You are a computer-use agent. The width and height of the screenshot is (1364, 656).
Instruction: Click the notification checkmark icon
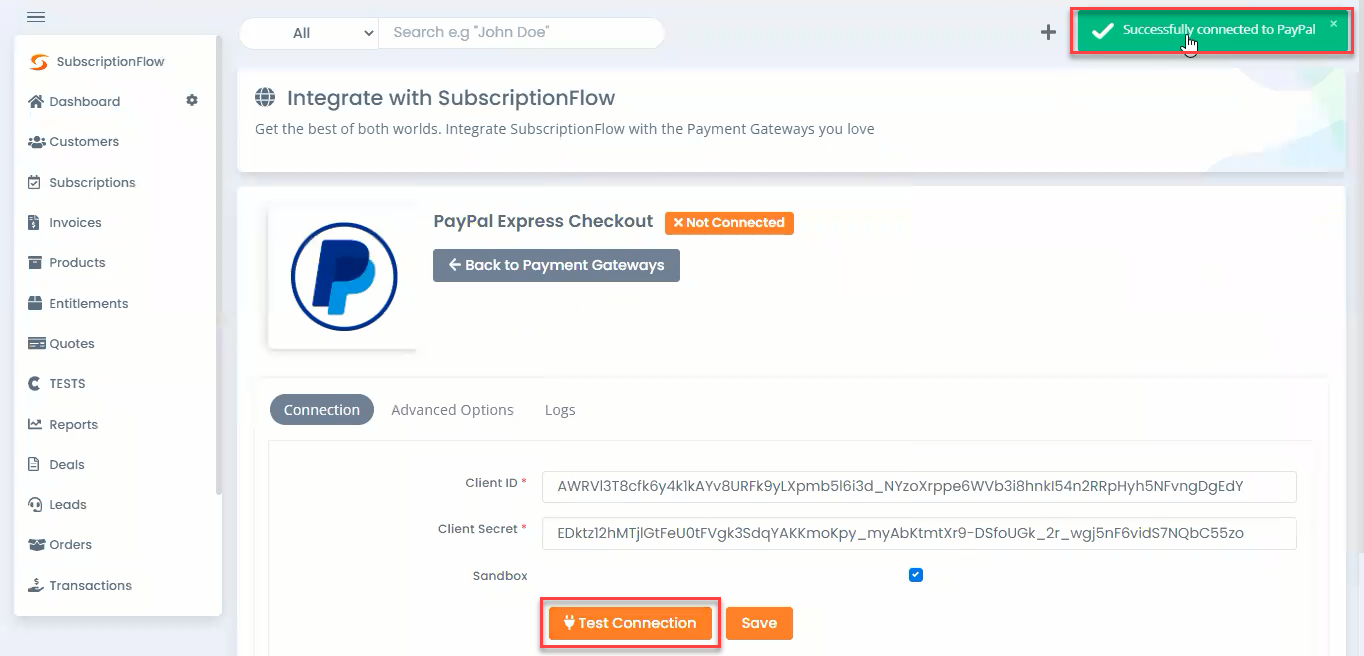[x=1102, y=31]
